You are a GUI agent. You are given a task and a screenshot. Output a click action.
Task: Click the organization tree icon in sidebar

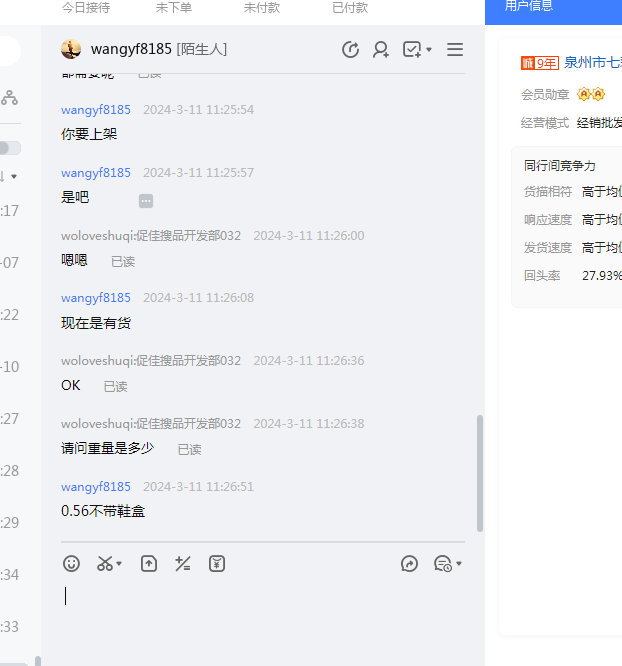click(x=9, y=98)
